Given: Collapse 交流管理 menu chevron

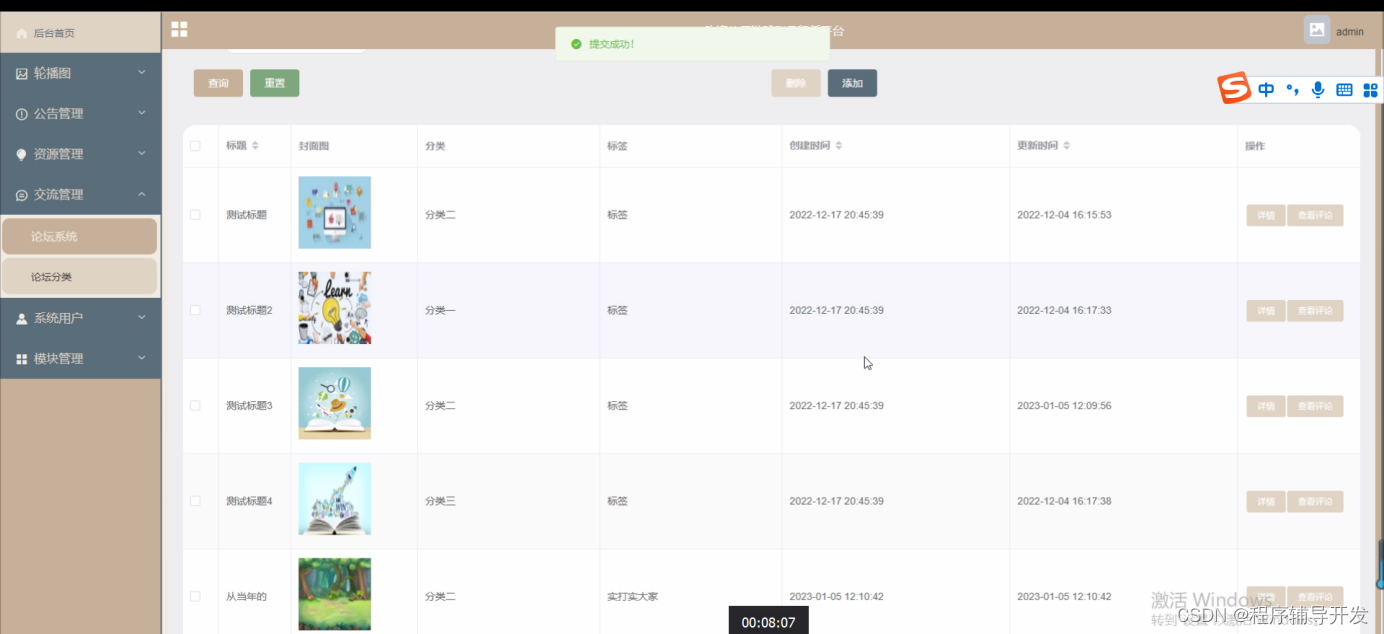Looking at the screenshot, I should (x=142, y=194).
